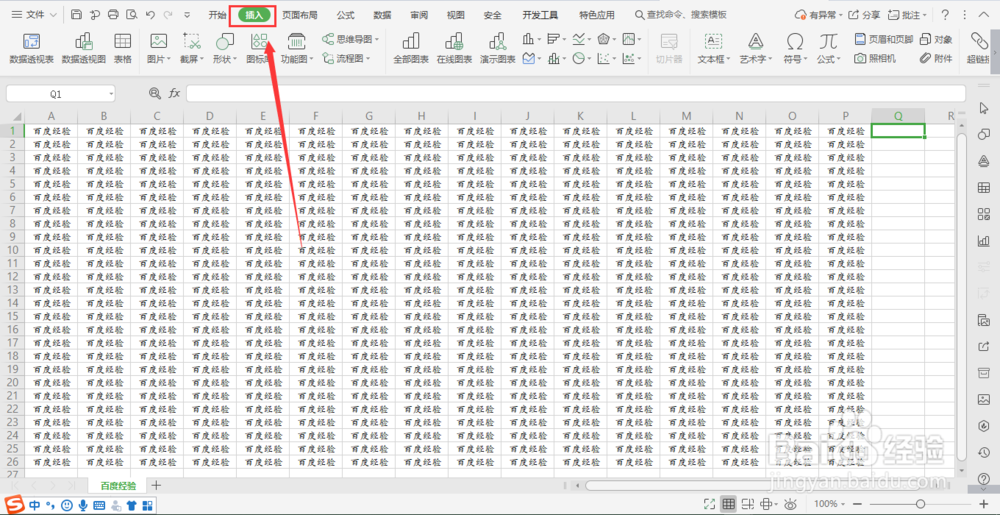Click the zoom out minus button
The height and width of the screenshot is (515, 1000).
coord(856,504)
